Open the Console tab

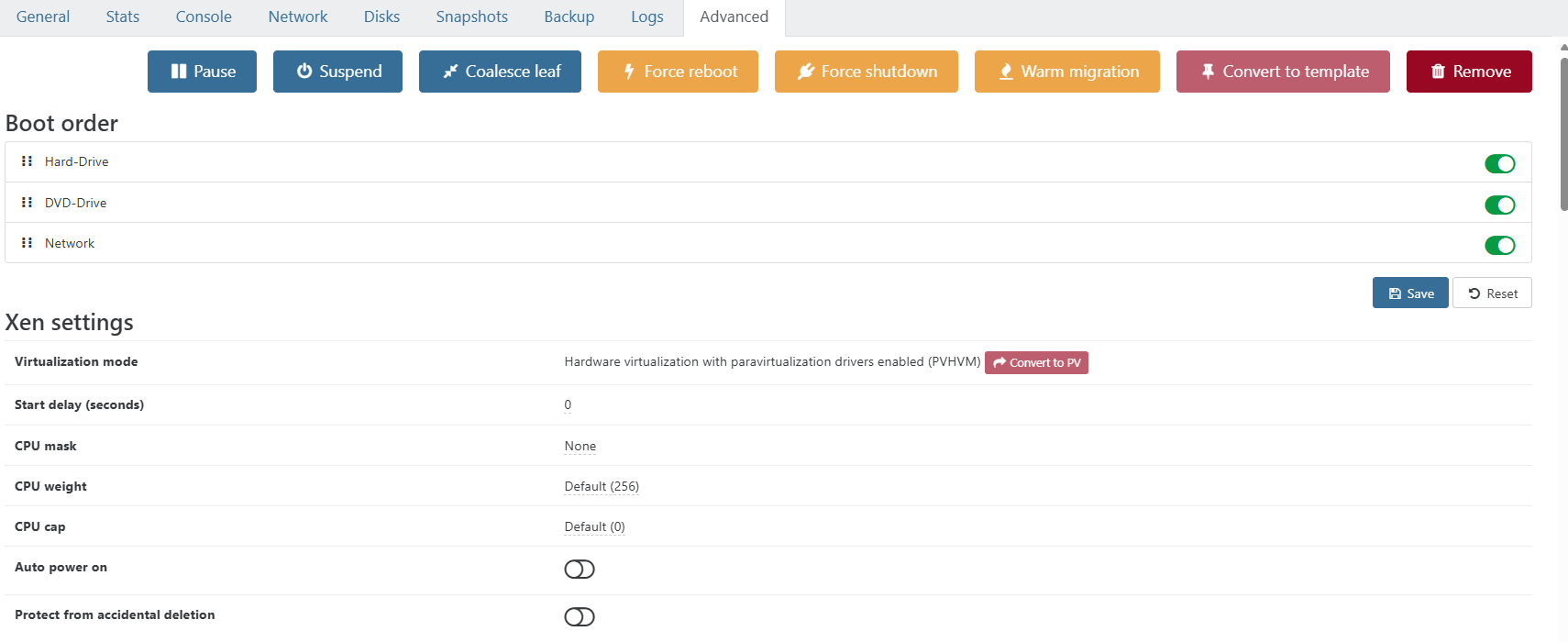click(x=204, y=17)
